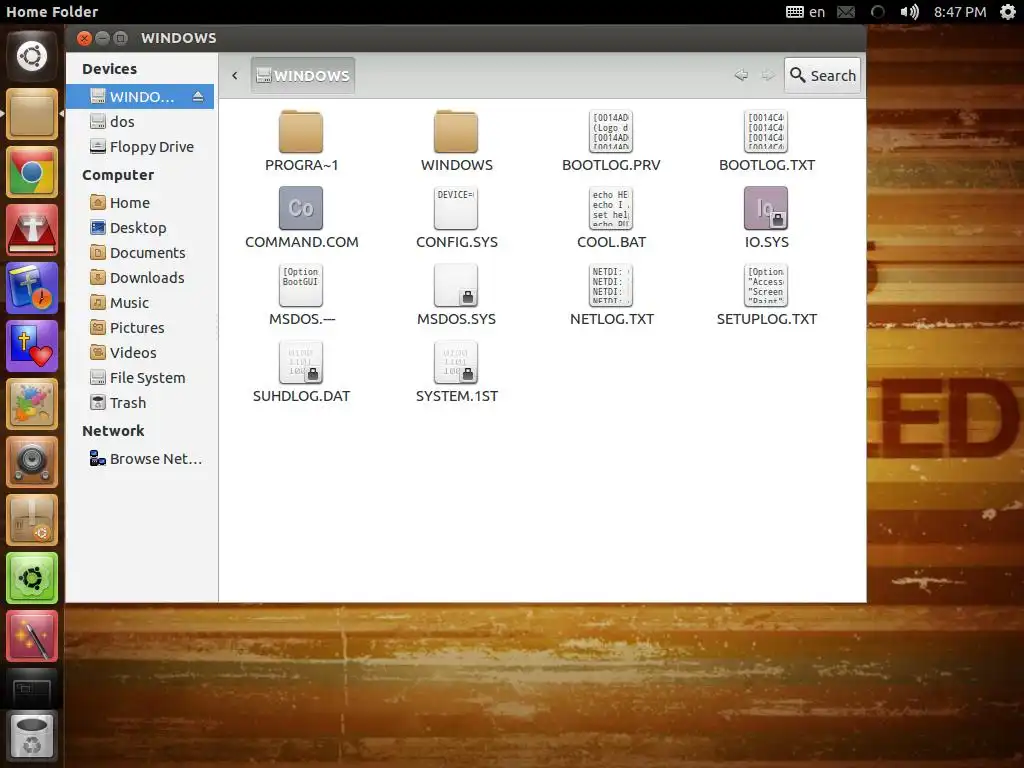Go back with the left arrow navigation button
This screenshot has width=1024, height=768.
tap(741, 75)
